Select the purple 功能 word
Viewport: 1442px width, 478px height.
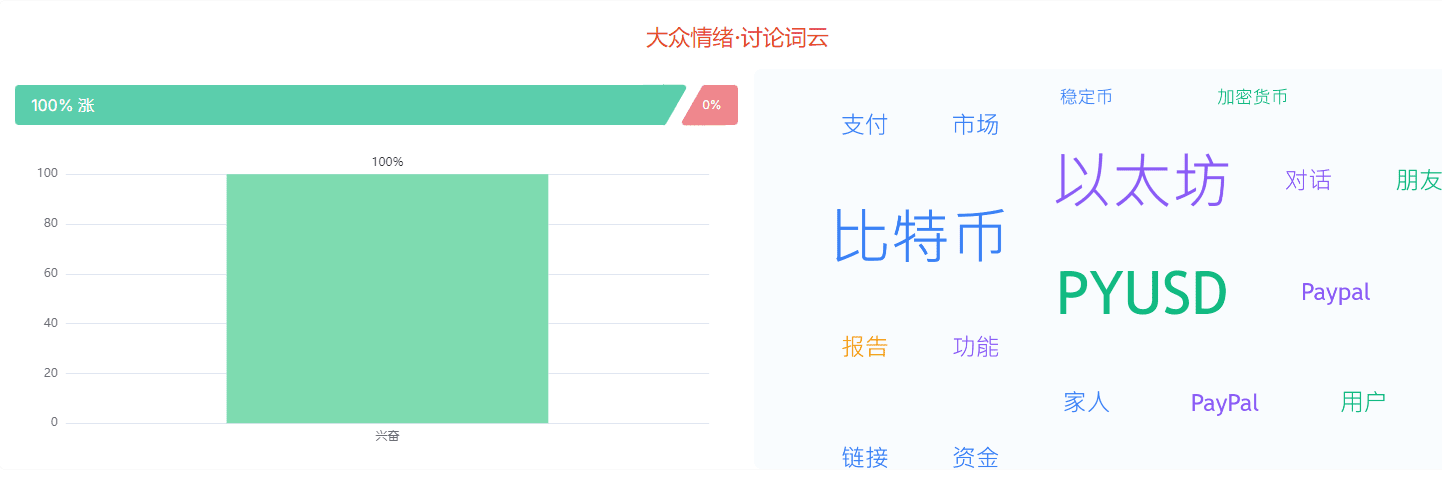[975, 347]
